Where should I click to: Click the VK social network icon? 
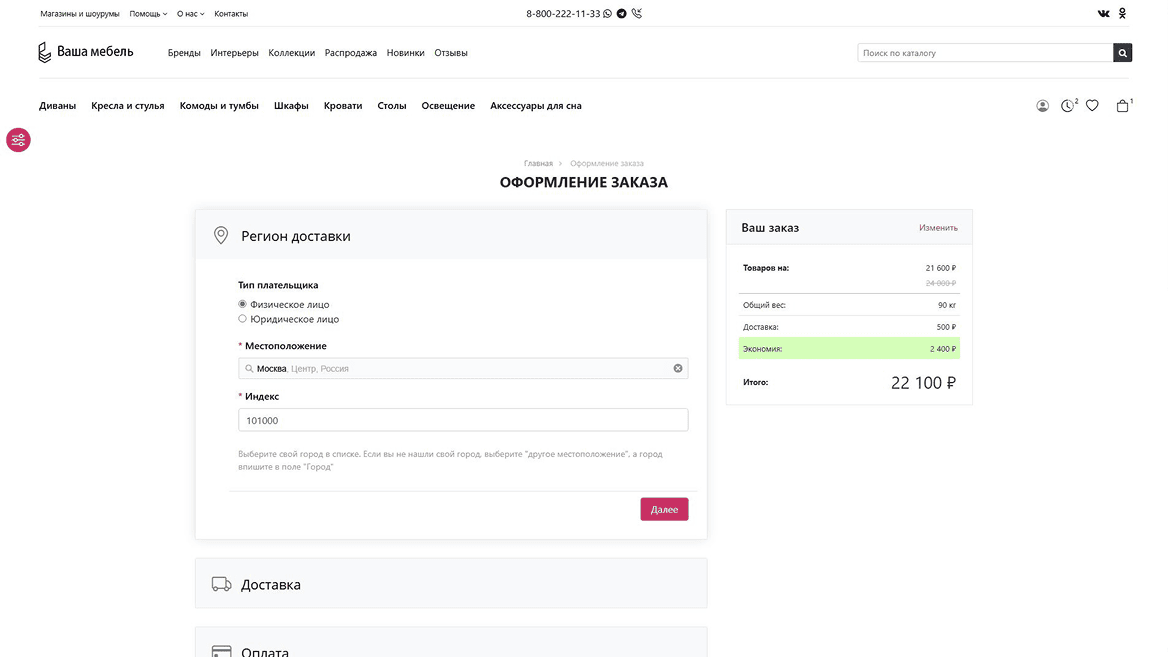click(1103, 14)
